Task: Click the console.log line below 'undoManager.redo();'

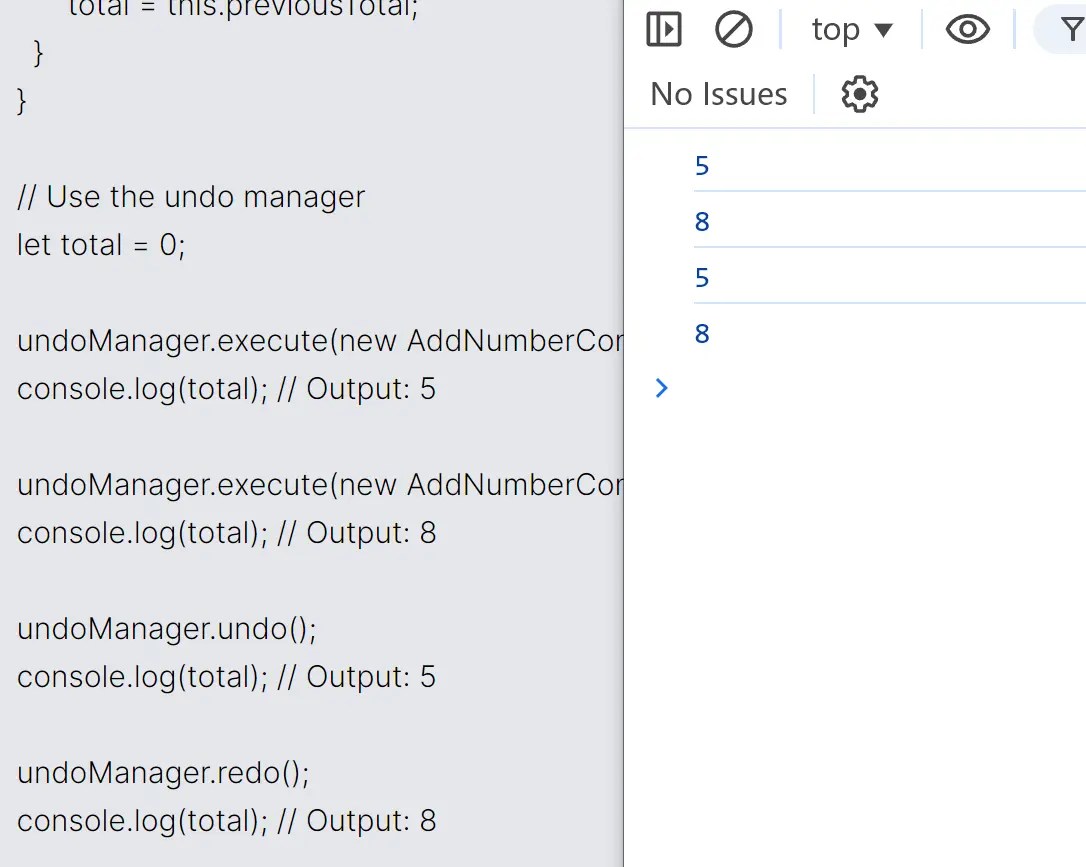Action: [227, 821]
